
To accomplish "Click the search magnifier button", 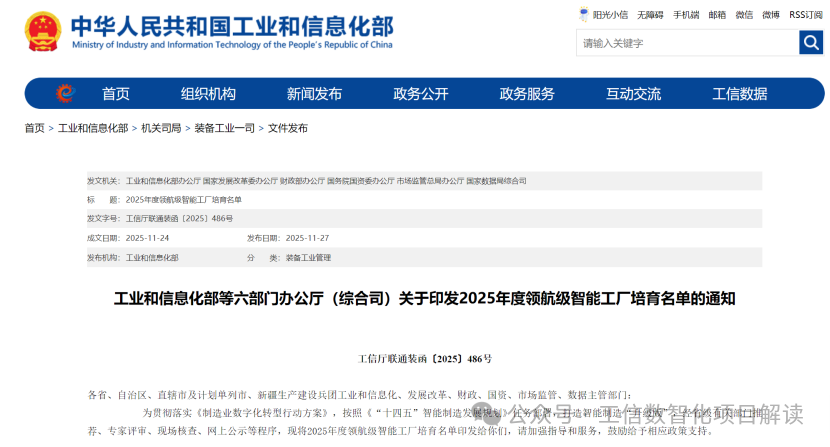I will tap(810, 43).
